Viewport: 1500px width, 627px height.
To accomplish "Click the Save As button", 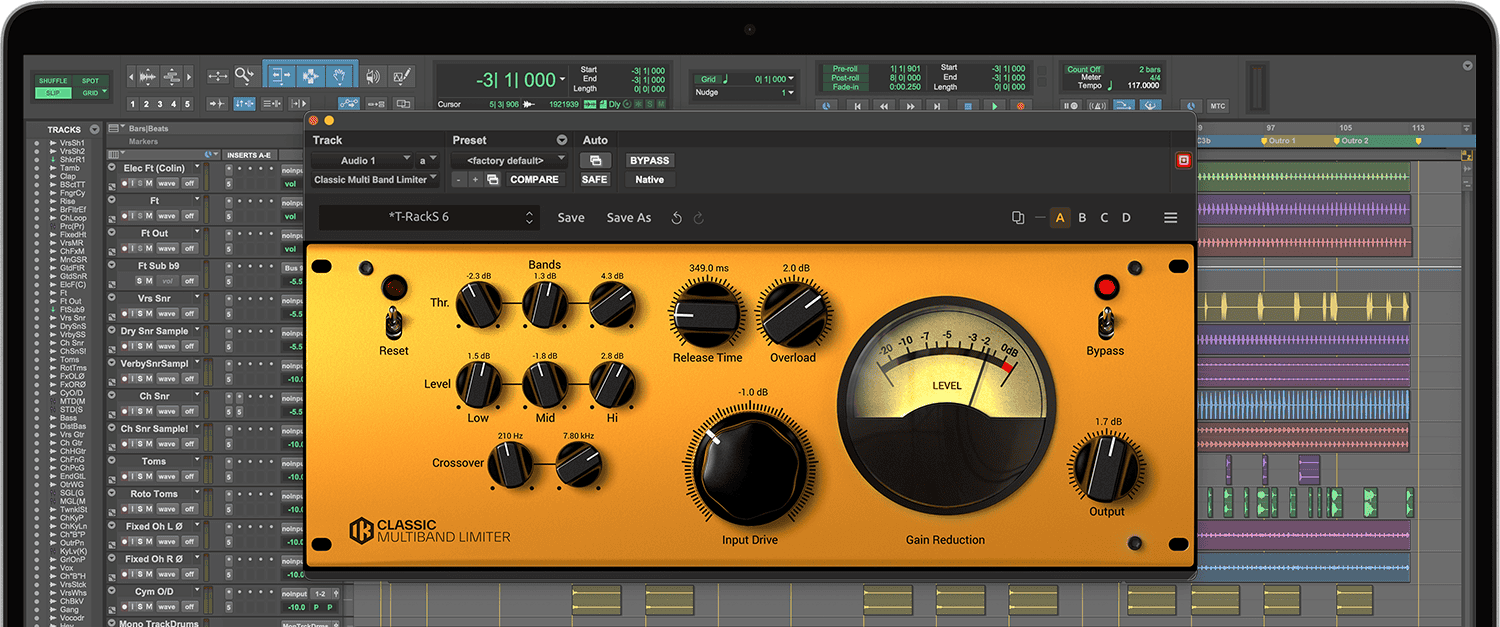I will pyautogui.click(x=628, y=217).
